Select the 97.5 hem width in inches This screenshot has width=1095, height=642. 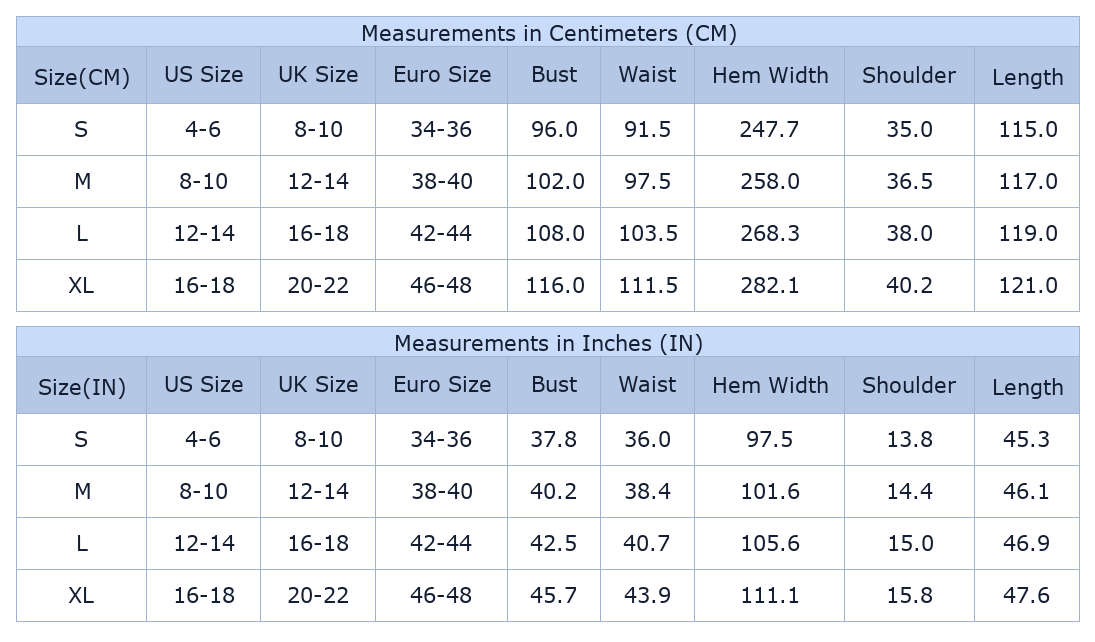pos(769,439)
